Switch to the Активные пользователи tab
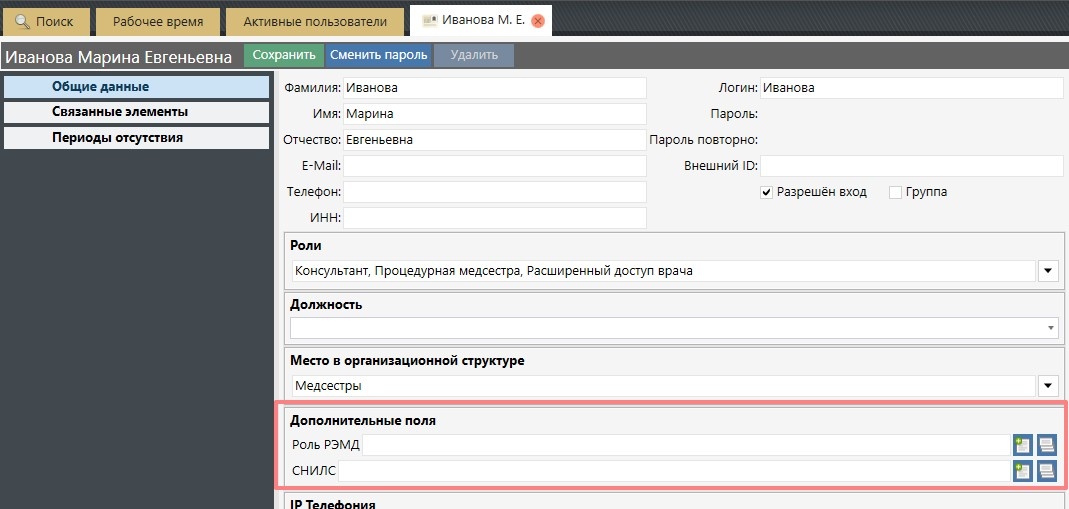Screen dimensions: 1069x509 pyautogui.click(x=315, y=21)
